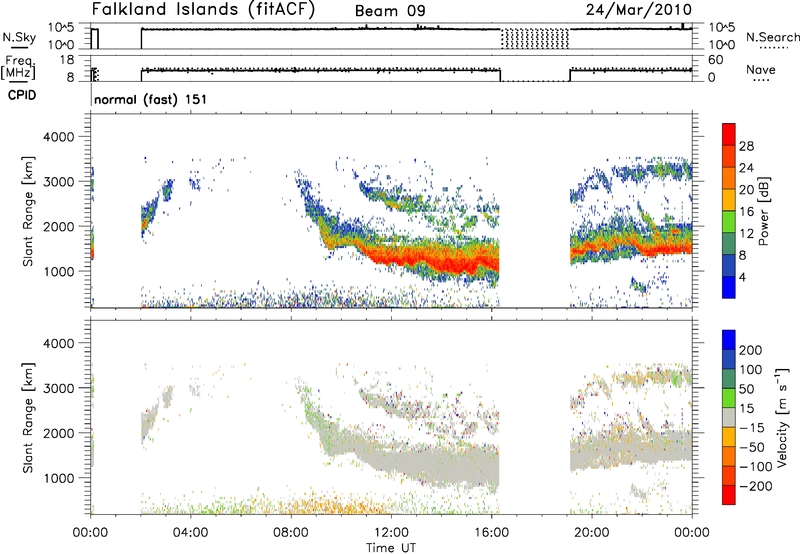The image size is (800, 554).
Task: Pick the gray segment of the velocity colorbar
Action: pyautogui.click(x=729, y=418)
